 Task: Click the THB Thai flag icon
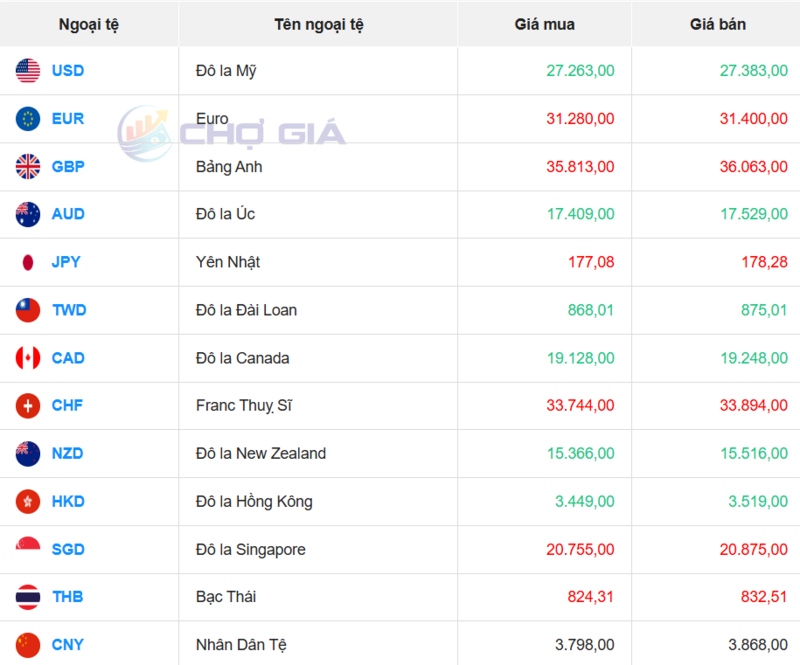click(x=27, y=596)
